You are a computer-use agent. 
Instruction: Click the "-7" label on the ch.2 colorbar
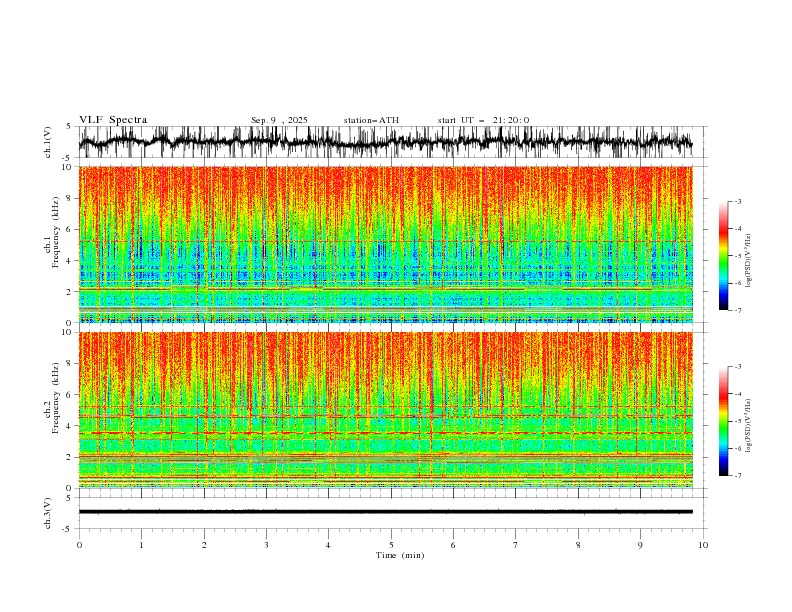click(737, 476)
